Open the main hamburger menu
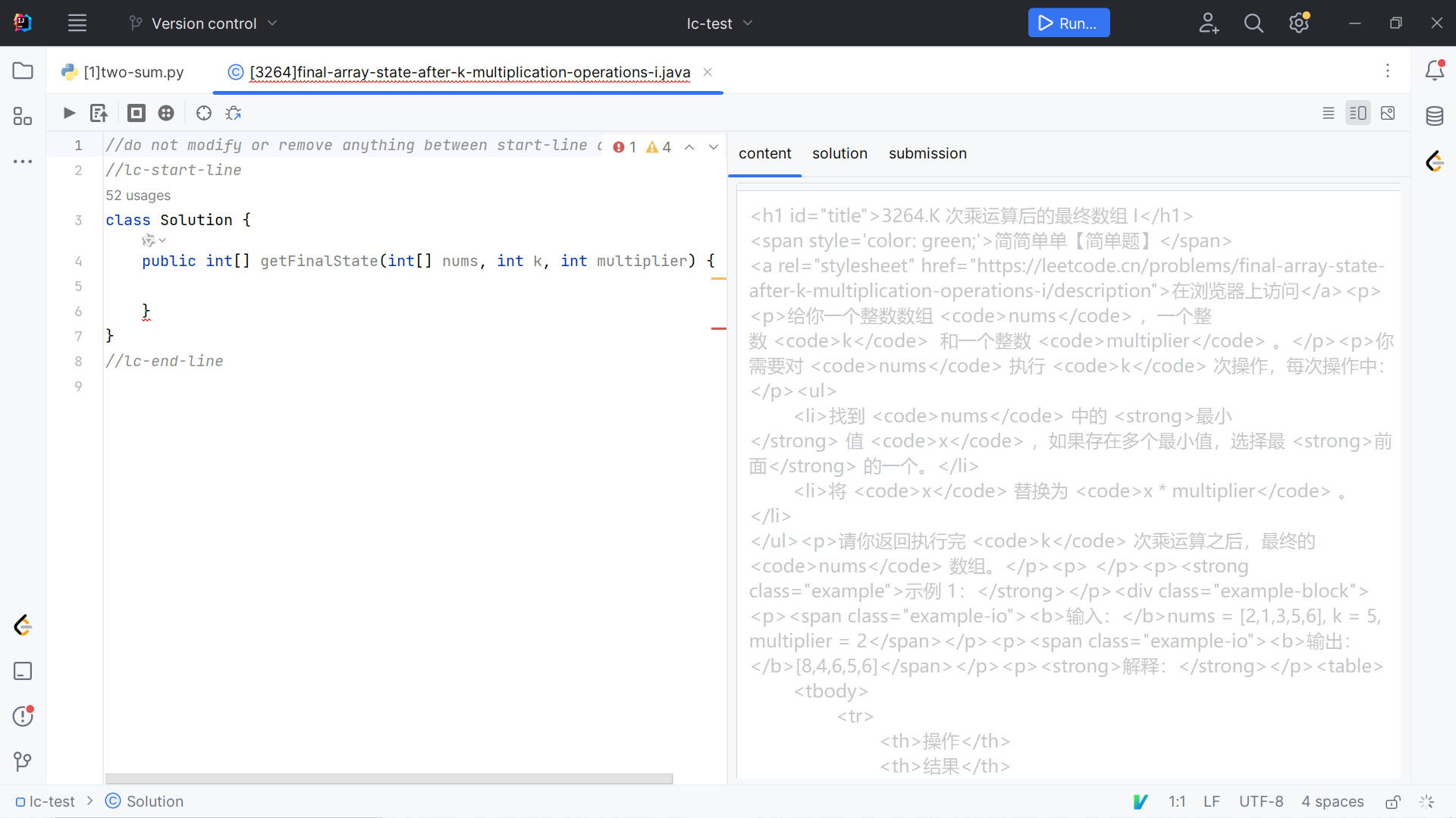The width and height of the screenshot is (1456, 818). [77, 23]
